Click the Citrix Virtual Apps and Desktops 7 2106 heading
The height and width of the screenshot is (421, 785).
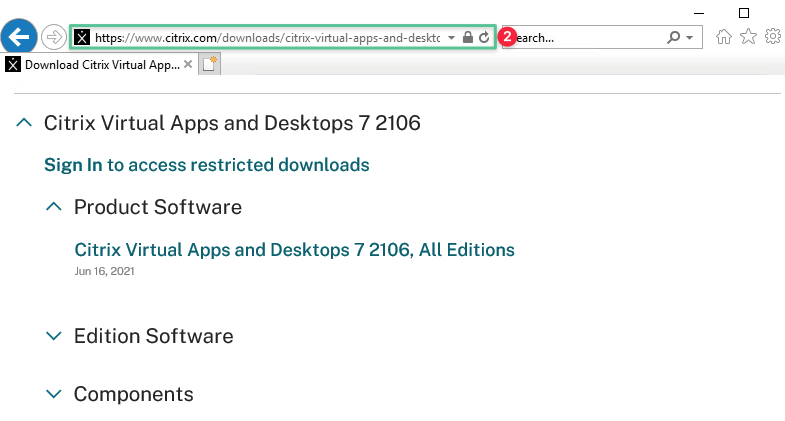click(232, 123)
